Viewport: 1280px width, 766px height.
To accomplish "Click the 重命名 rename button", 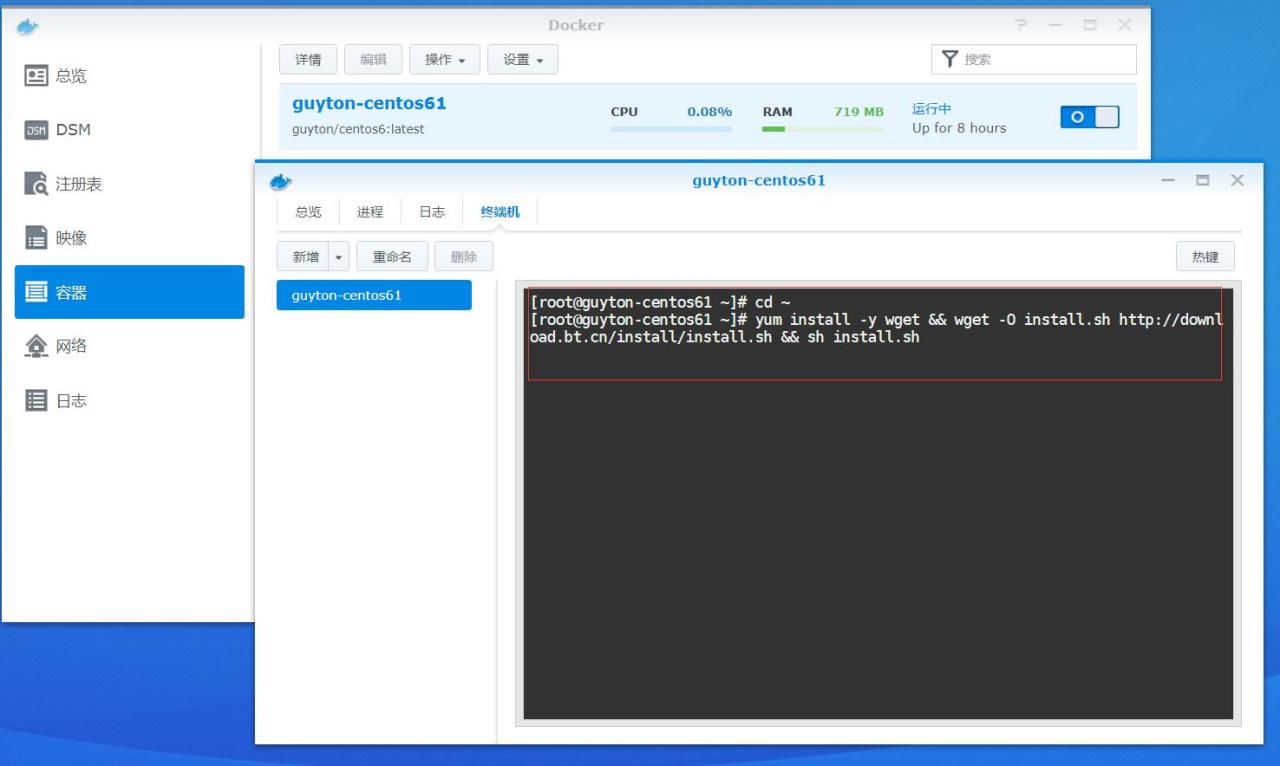I will point(392,257).
